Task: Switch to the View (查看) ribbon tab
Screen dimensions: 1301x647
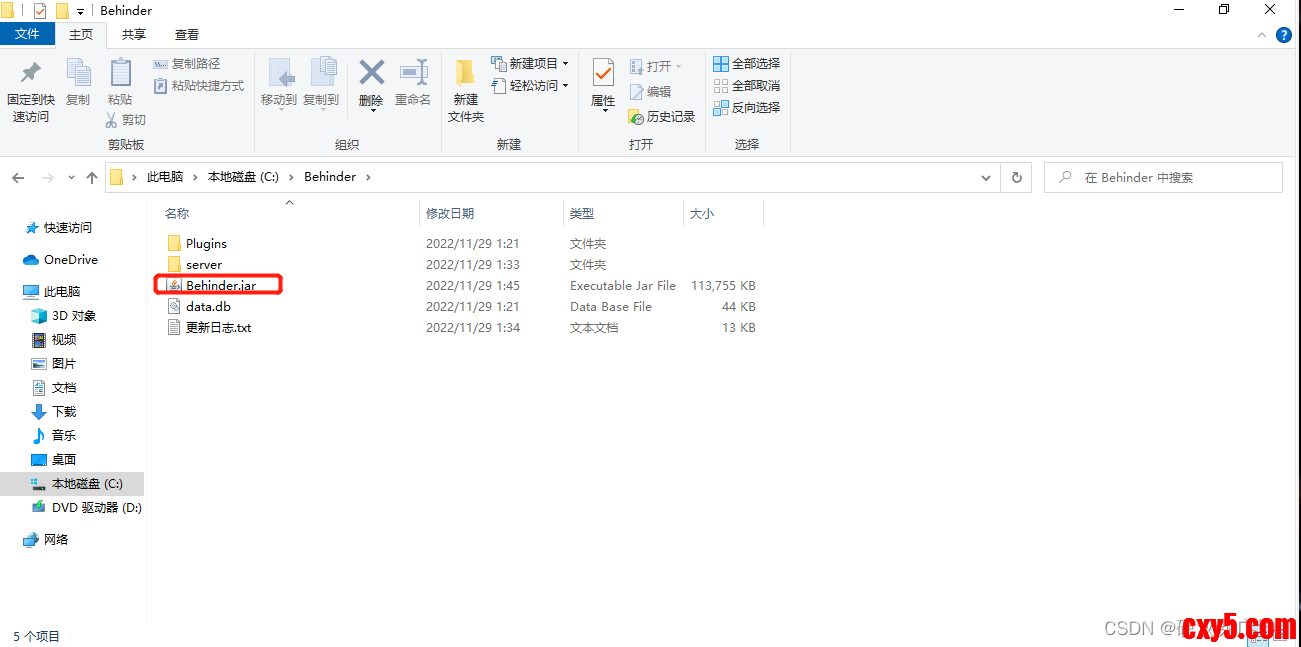Action: click(x=187, y=34)
